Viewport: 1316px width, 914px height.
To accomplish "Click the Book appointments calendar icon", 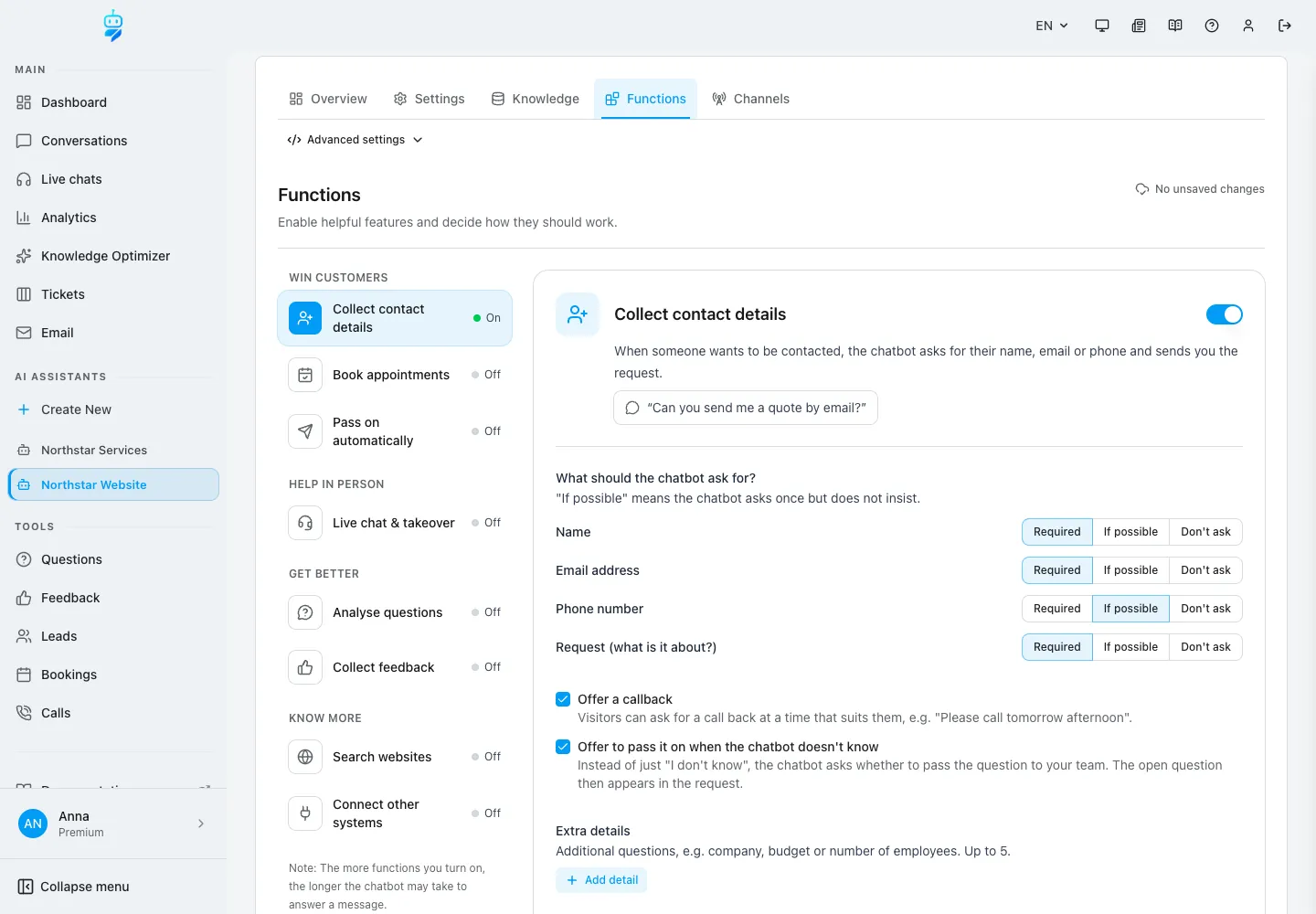I will pos(305,375).
